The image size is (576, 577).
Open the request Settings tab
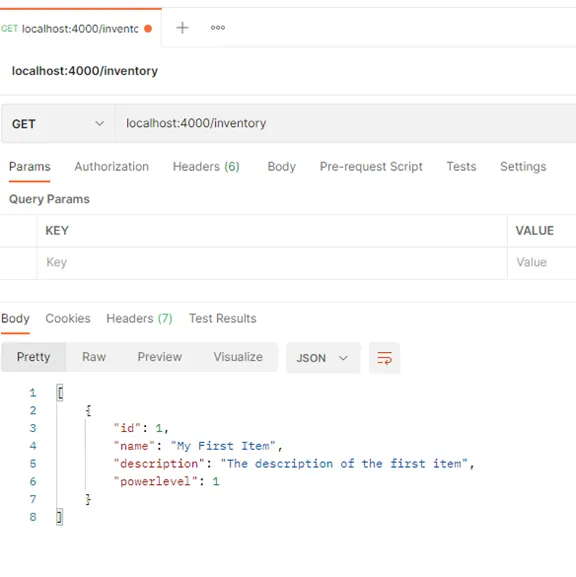tap(523, 167)
